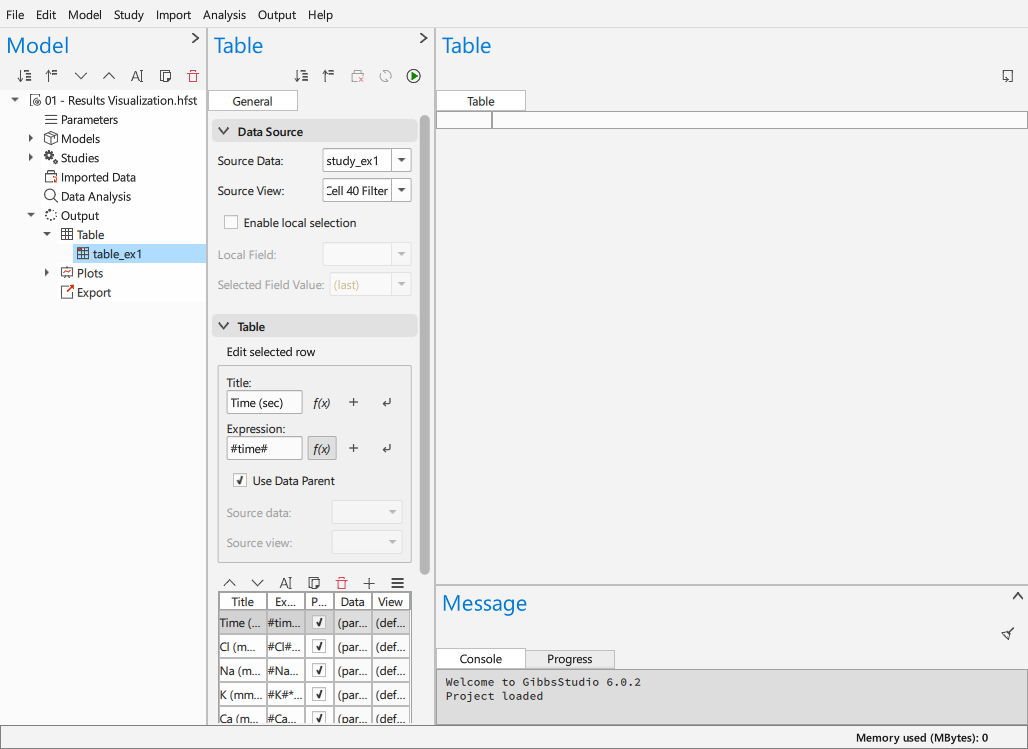Click the return-arrow icon next to Expression field

[387, 449]
